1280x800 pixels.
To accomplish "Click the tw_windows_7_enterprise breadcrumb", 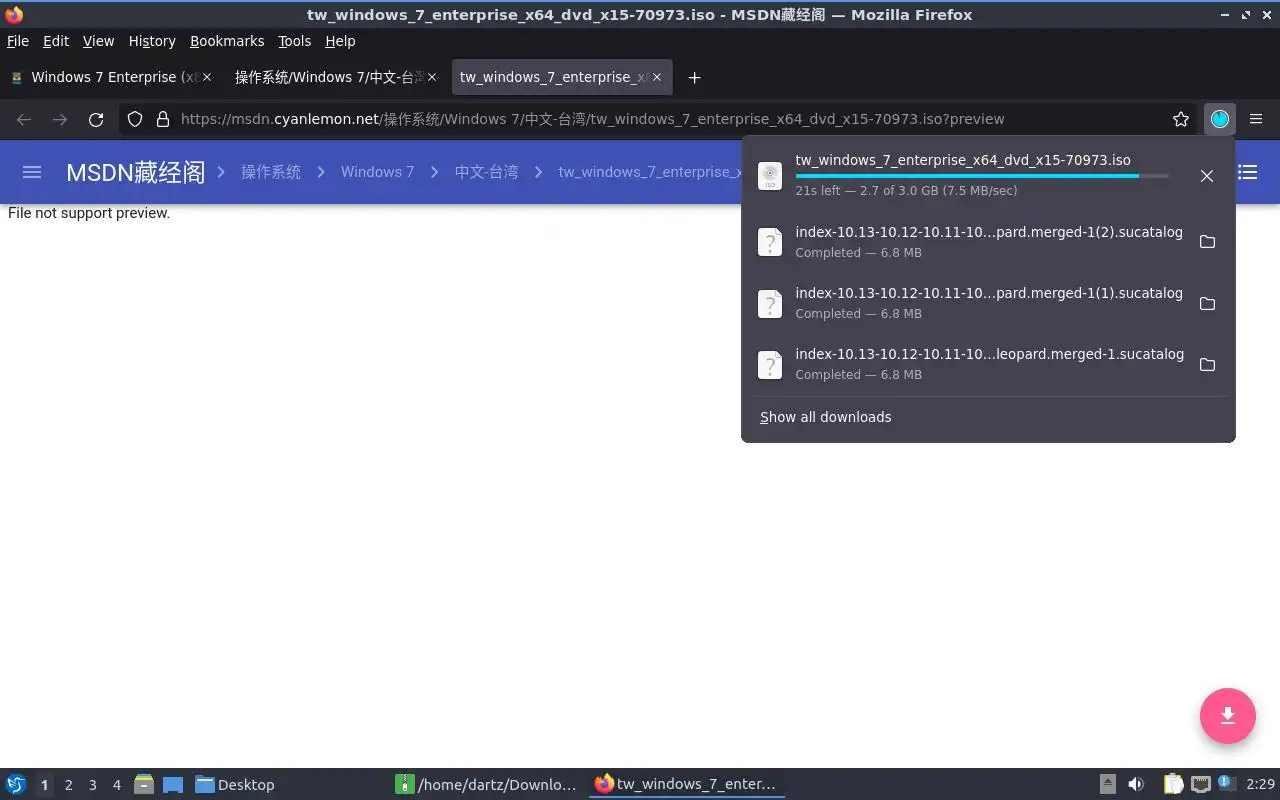I will tap(649, 172).
